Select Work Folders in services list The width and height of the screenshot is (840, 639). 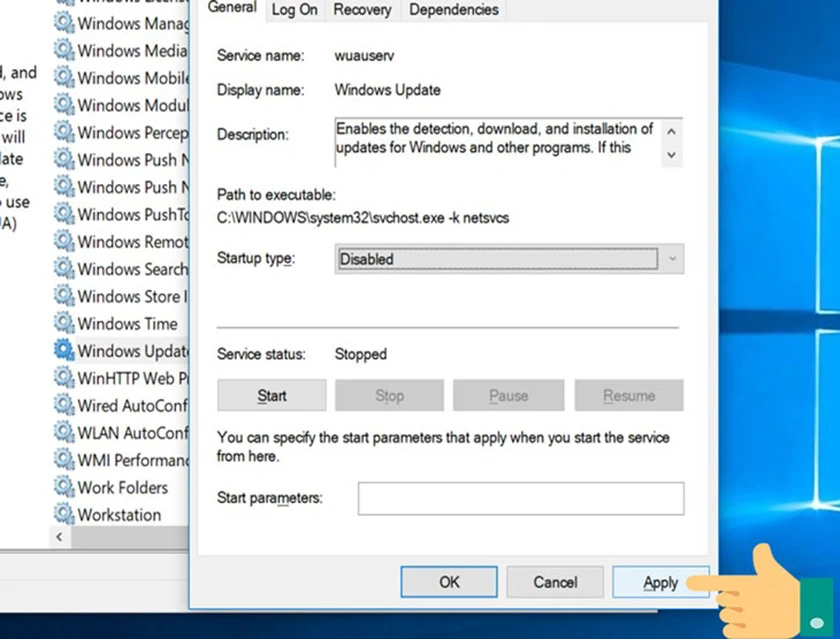(123, 487)
